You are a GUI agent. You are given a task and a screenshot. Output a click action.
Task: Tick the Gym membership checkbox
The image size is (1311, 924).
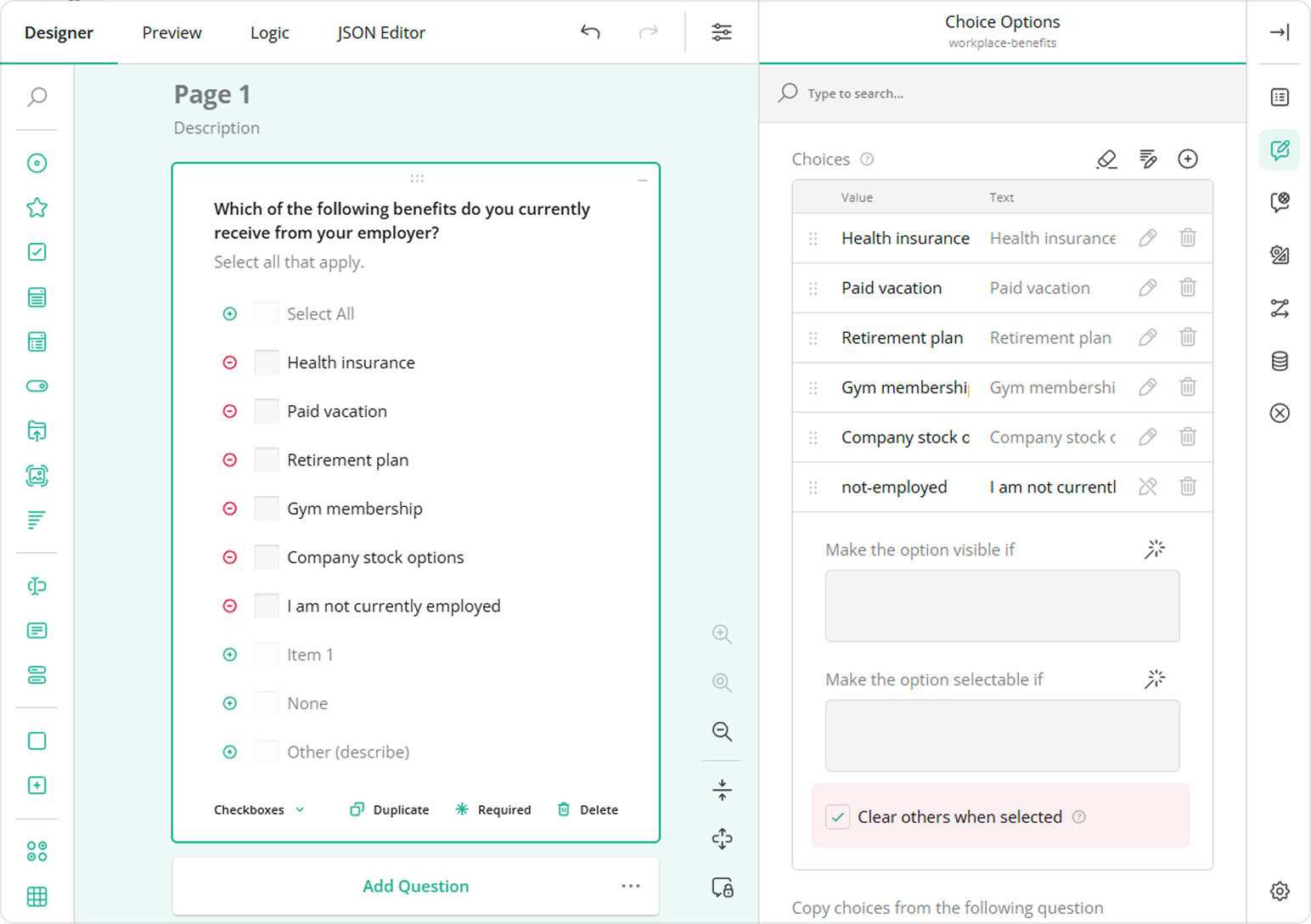point(266,508)
